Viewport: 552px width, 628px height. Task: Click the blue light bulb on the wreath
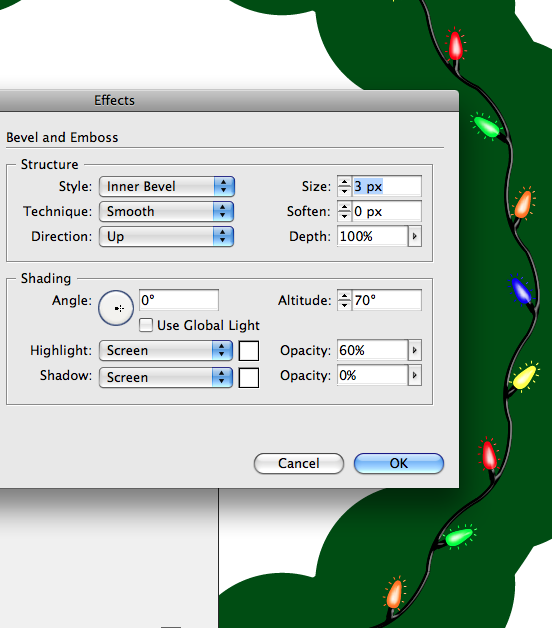521,290
